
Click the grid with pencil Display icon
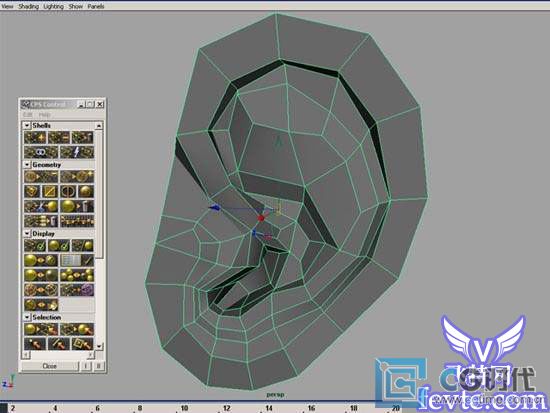[77, 260]
